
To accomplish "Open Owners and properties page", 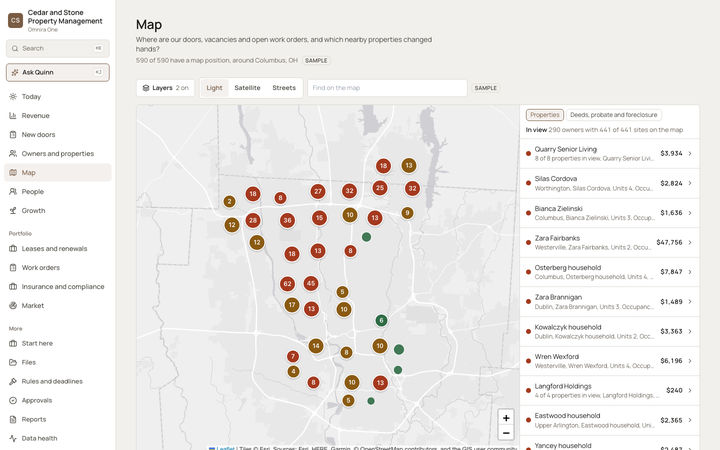I will pos(58,153).
